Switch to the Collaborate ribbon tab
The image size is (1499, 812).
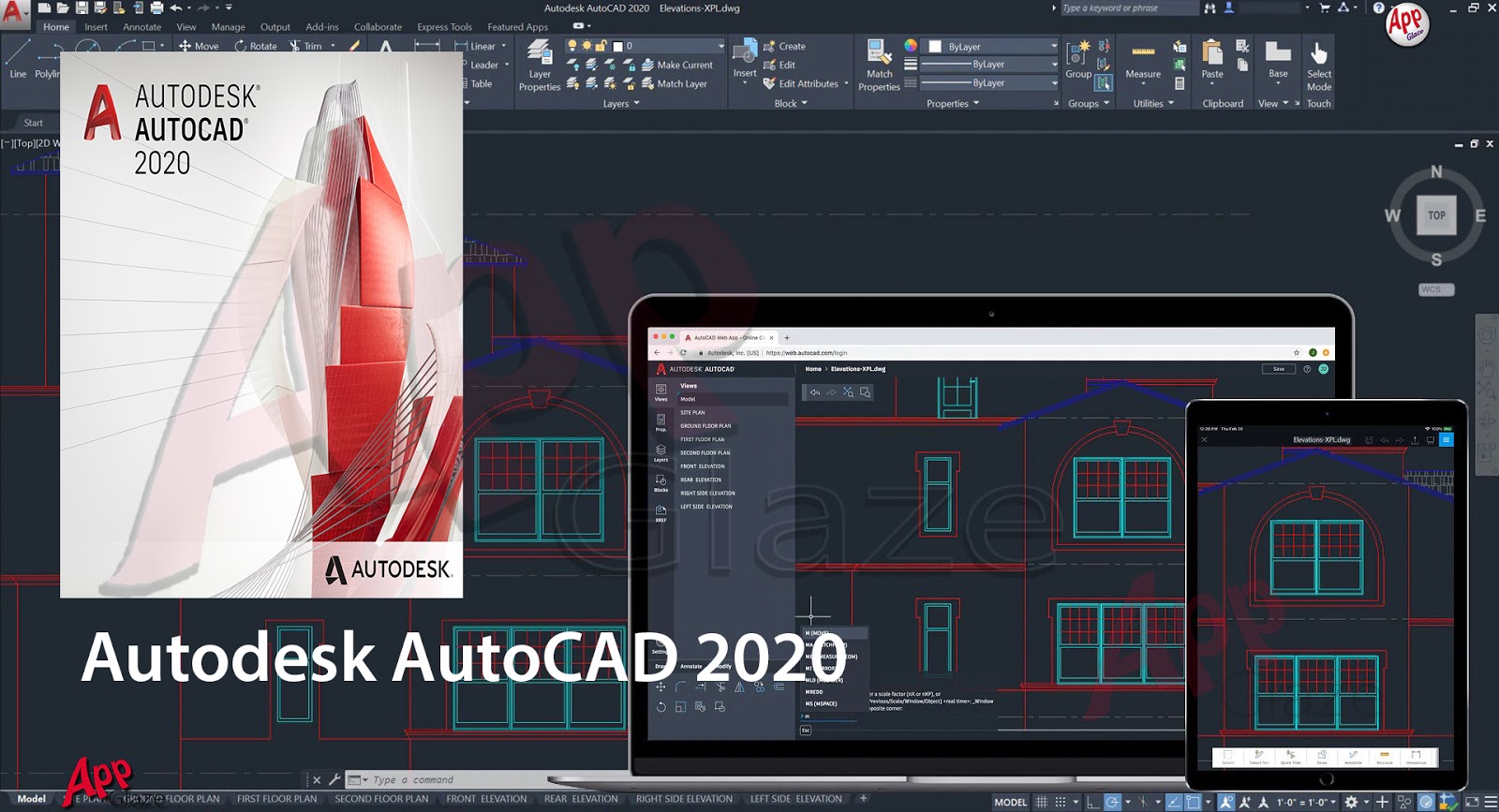(378, 27)
